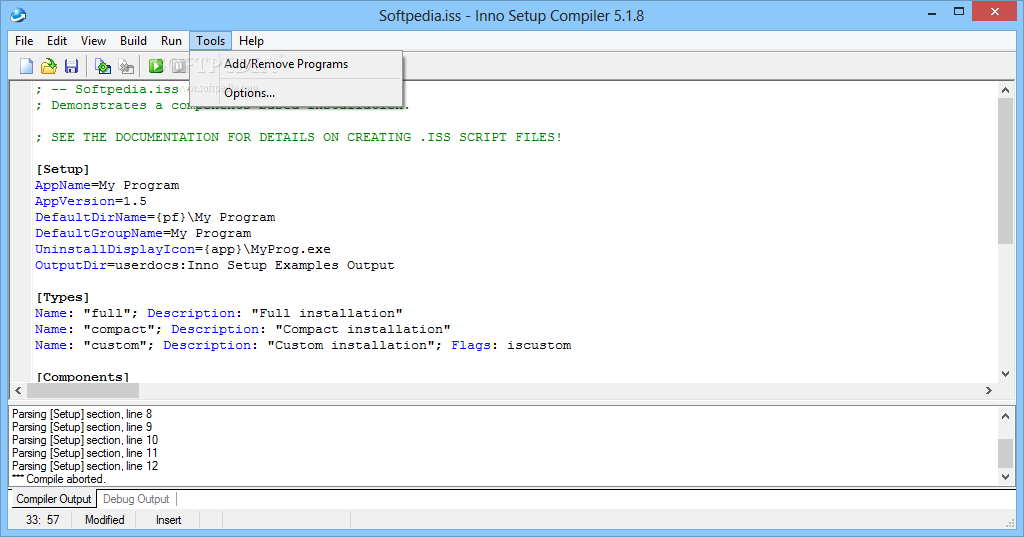Run the setup with green play icon
This screenshot has width=1024, height=537.
(x=155, y=66)
